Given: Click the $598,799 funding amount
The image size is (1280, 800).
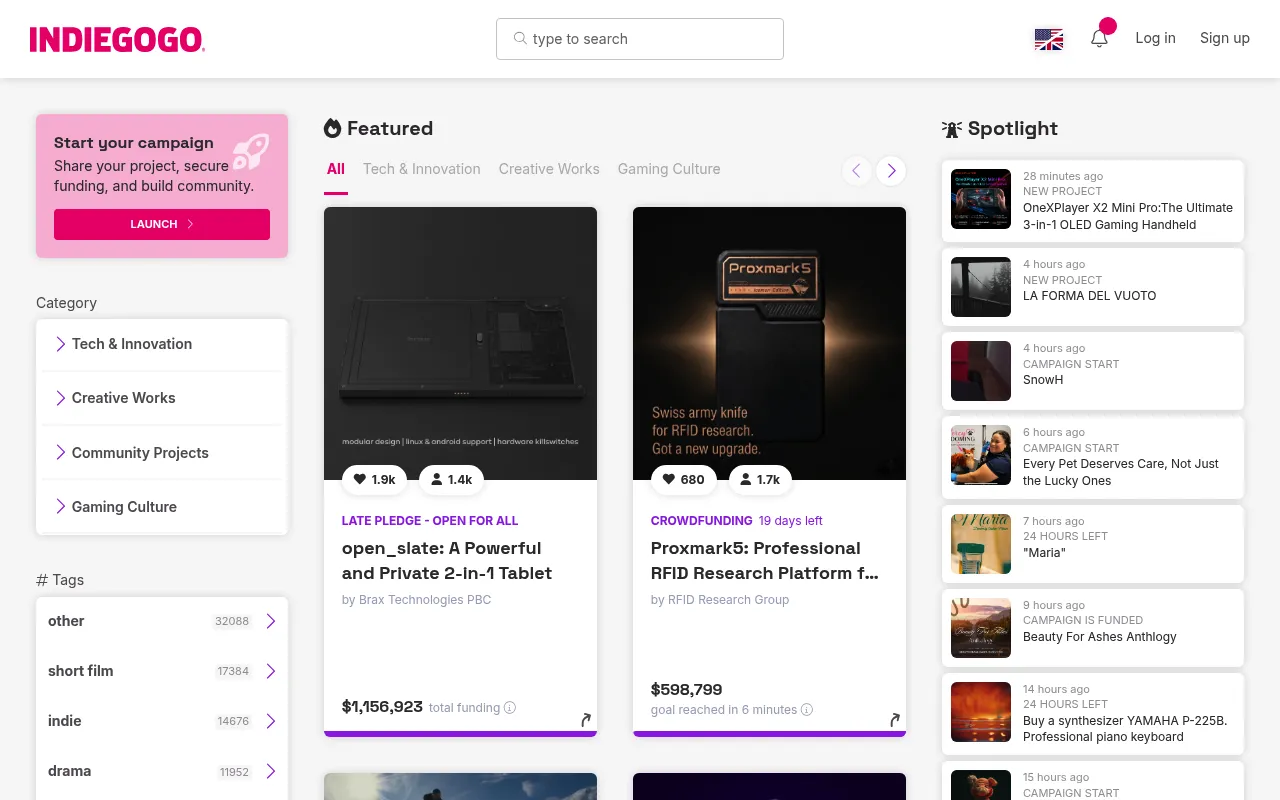Looking at the screenshot, I should [686, 690].
